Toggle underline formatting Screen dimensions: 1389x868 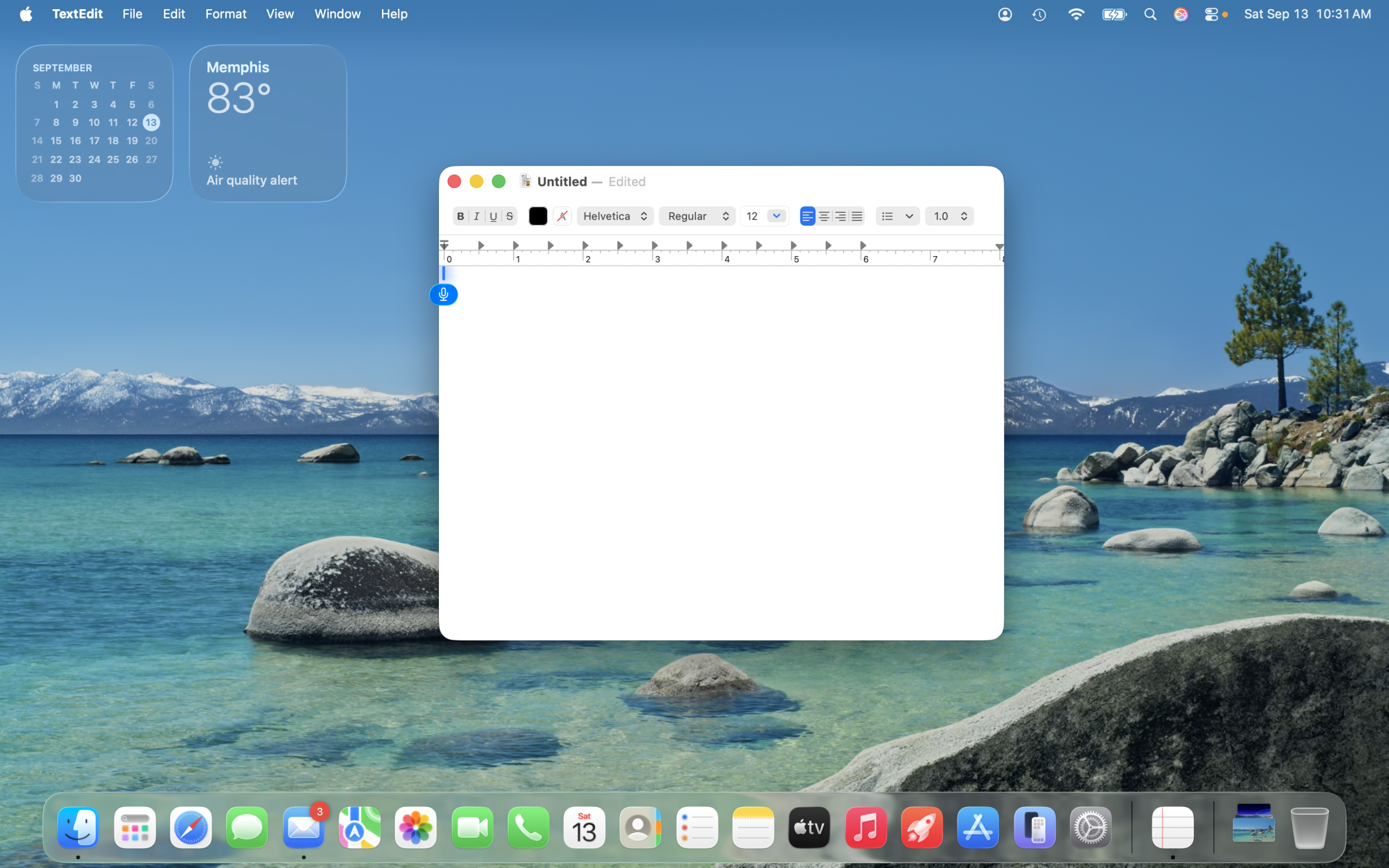(x=493, y=216)
